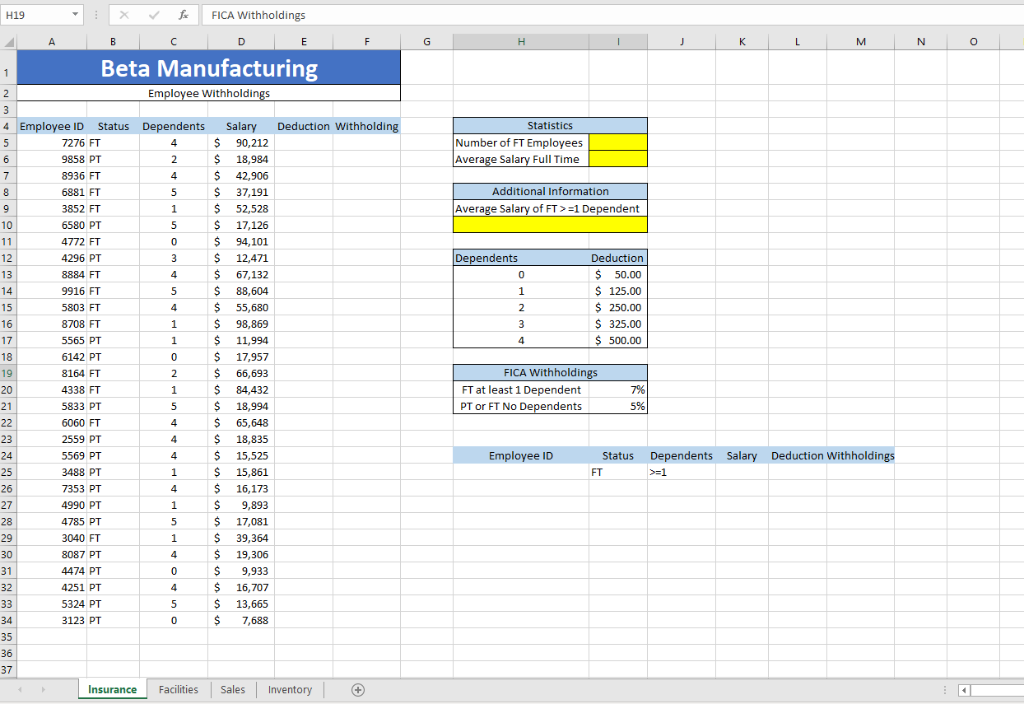Select all cells with the corner triangle
Screen dimensions: 1024x704
click(8, 41)
